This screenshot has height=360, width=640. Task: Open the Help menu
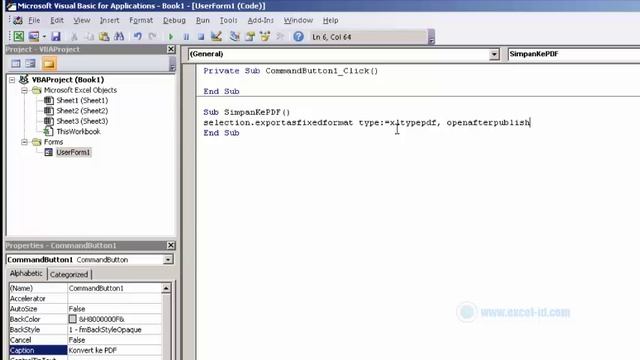(330, 20)
